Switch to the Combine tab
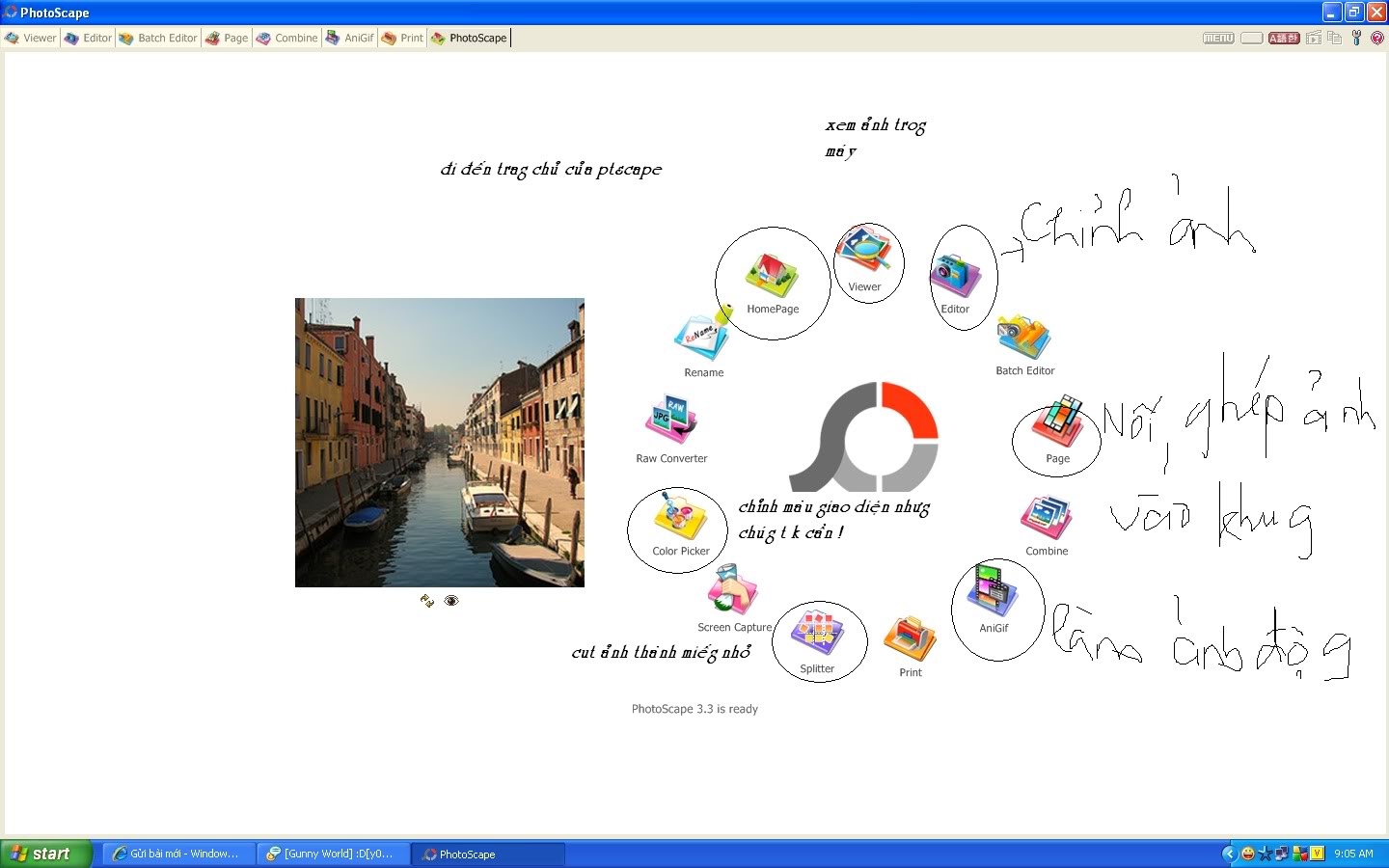The width and height of the screenshot is (1389, 868). tap(286, 38)
